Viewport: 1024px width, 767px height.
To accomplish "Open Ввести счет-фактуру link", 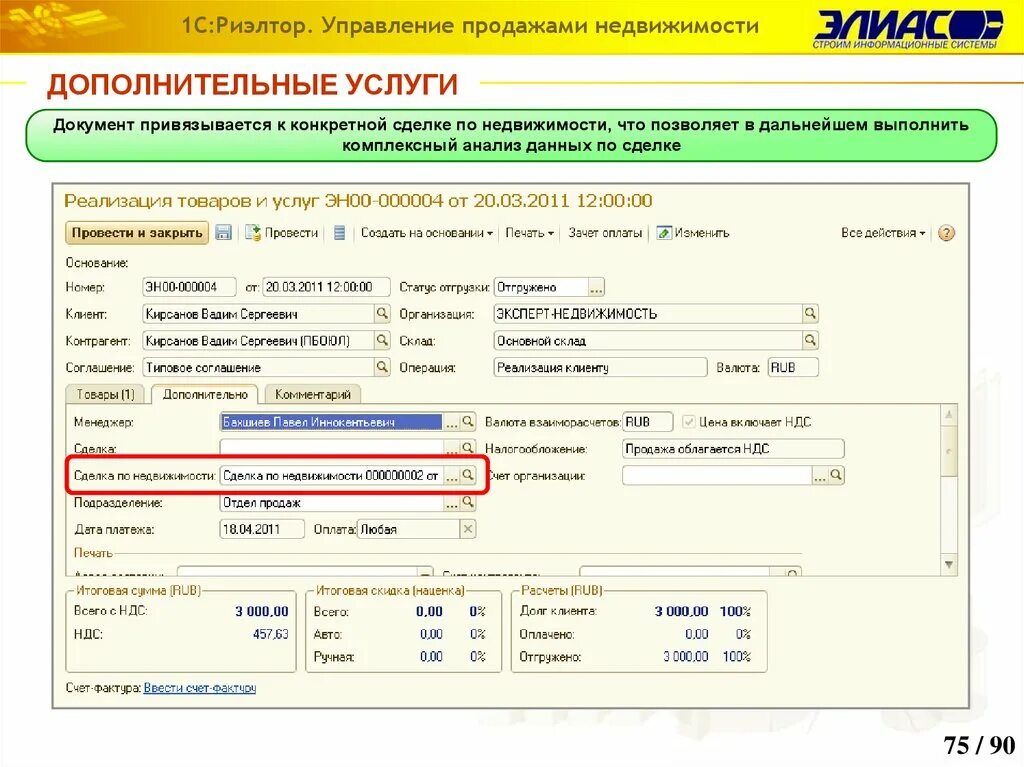I will point(200,688).
